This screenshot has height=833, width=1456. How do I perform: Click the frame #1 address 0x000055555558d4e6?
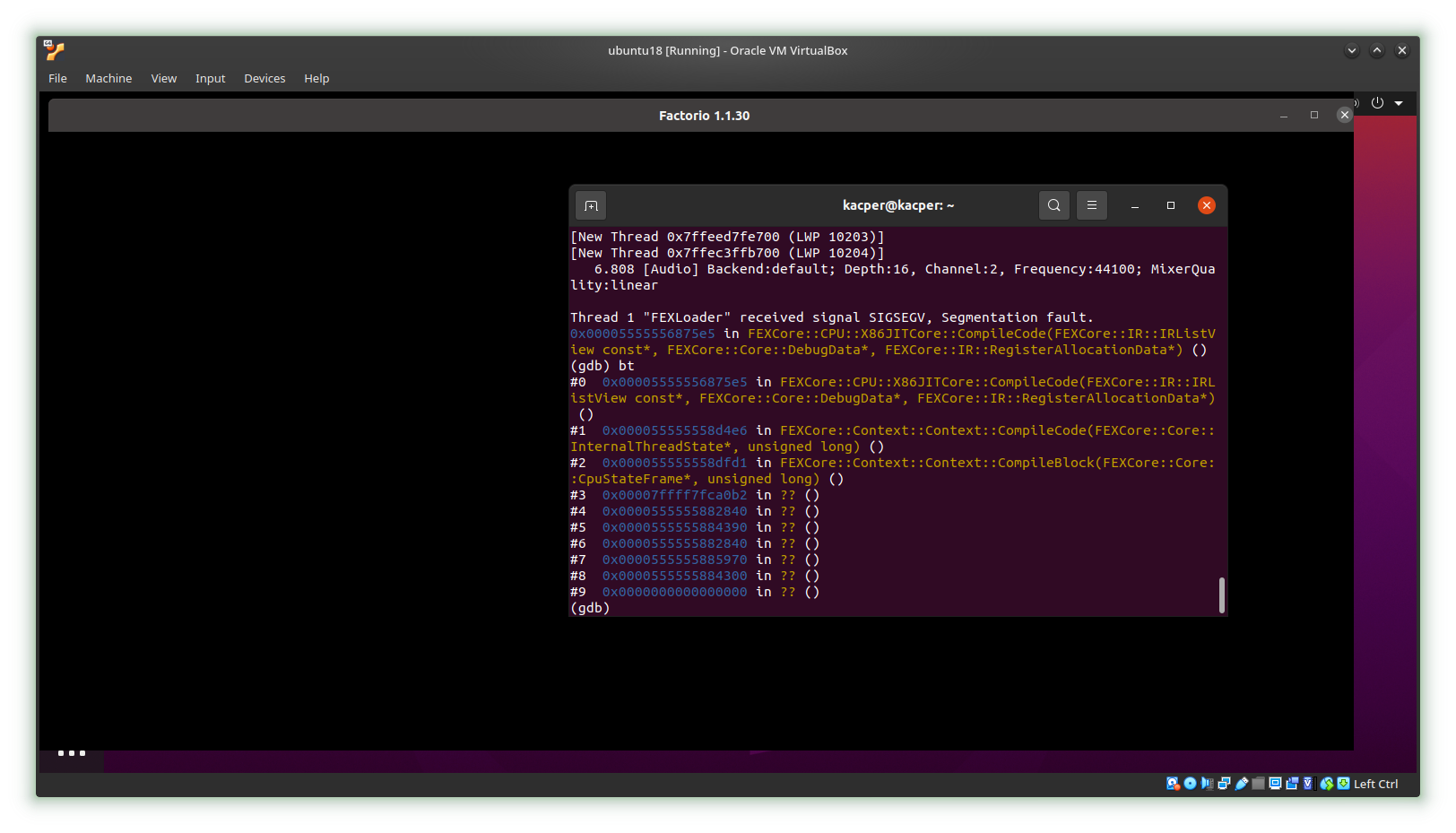tap(674, 430)
